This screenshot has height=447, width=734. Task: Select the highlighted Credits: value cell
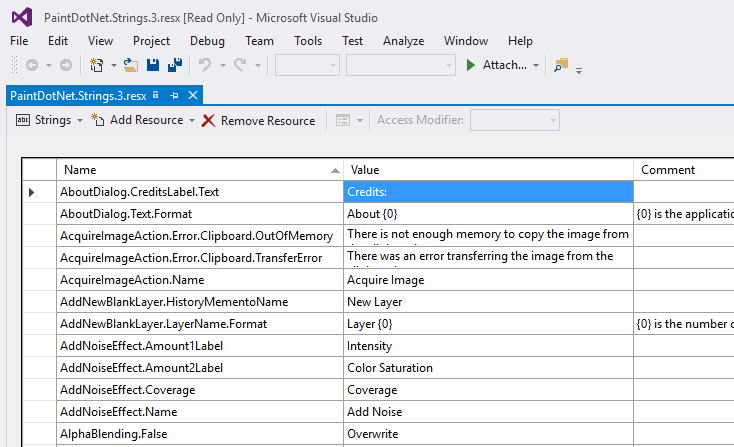click(488, 192)
